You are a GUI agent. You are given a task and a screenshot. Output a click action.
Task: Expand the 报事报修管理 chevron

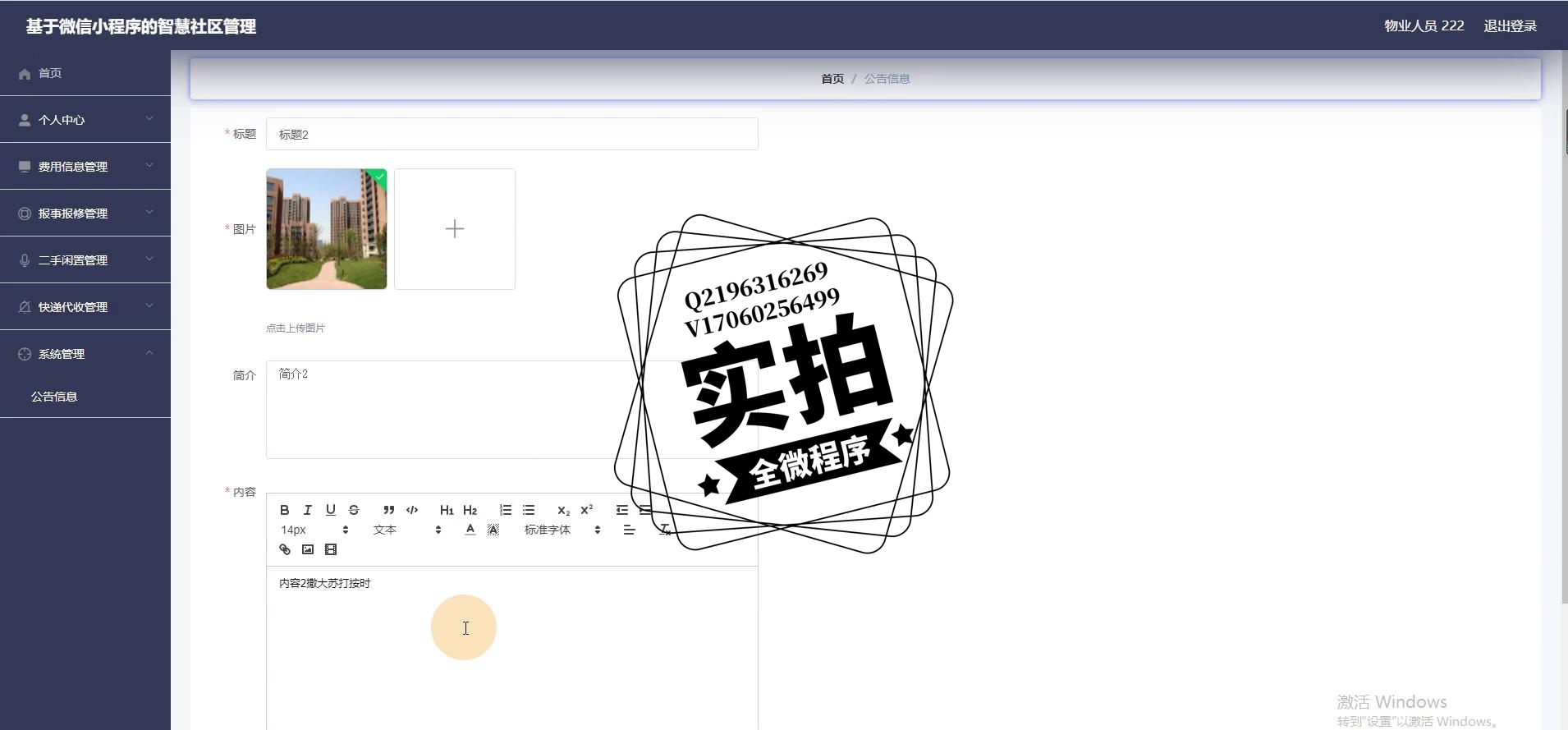(149, 213)
